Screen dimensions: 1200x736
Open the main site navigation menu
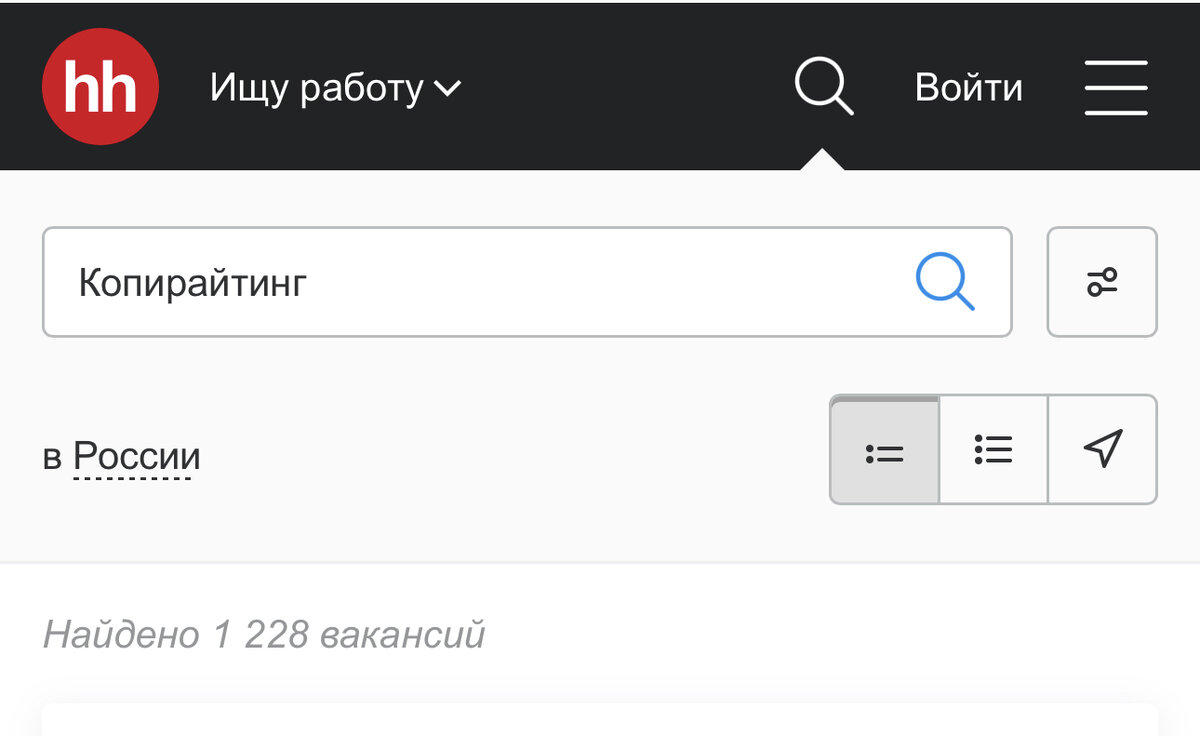[1116, 87]
